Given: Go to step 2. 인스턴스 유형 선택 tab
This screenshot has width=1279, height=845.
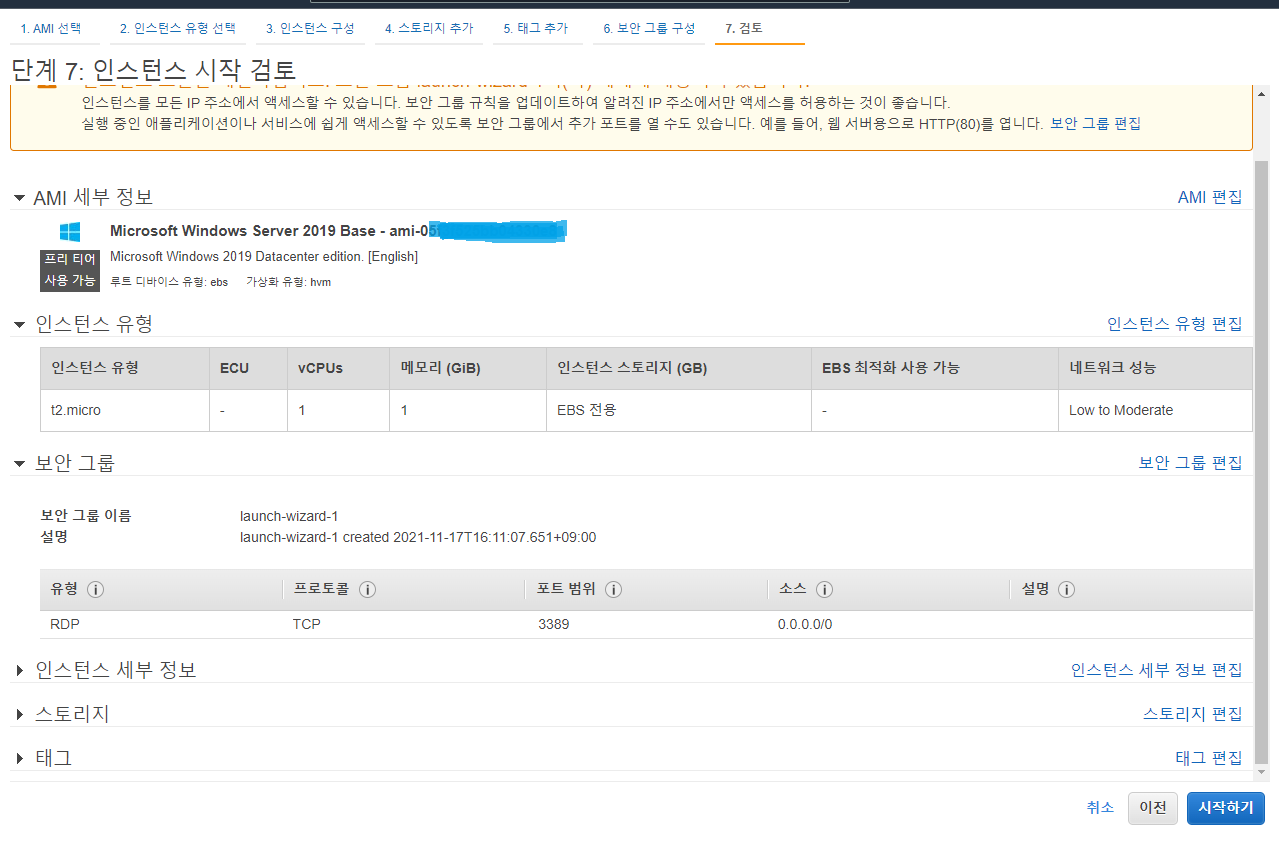Looking at the screenshot, I should [178, 29].
